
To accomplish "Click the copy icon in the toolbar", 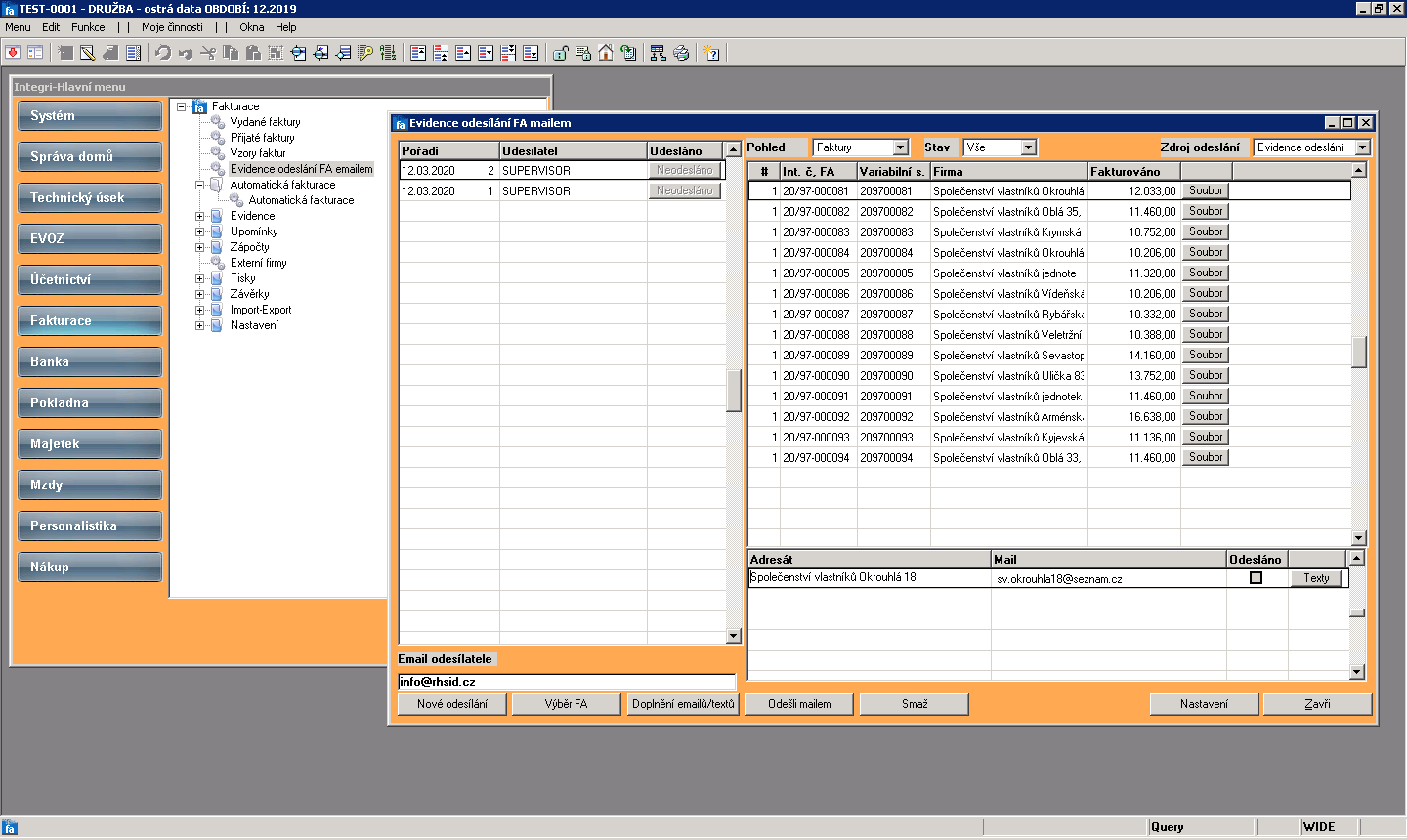I will coord(231,53).
